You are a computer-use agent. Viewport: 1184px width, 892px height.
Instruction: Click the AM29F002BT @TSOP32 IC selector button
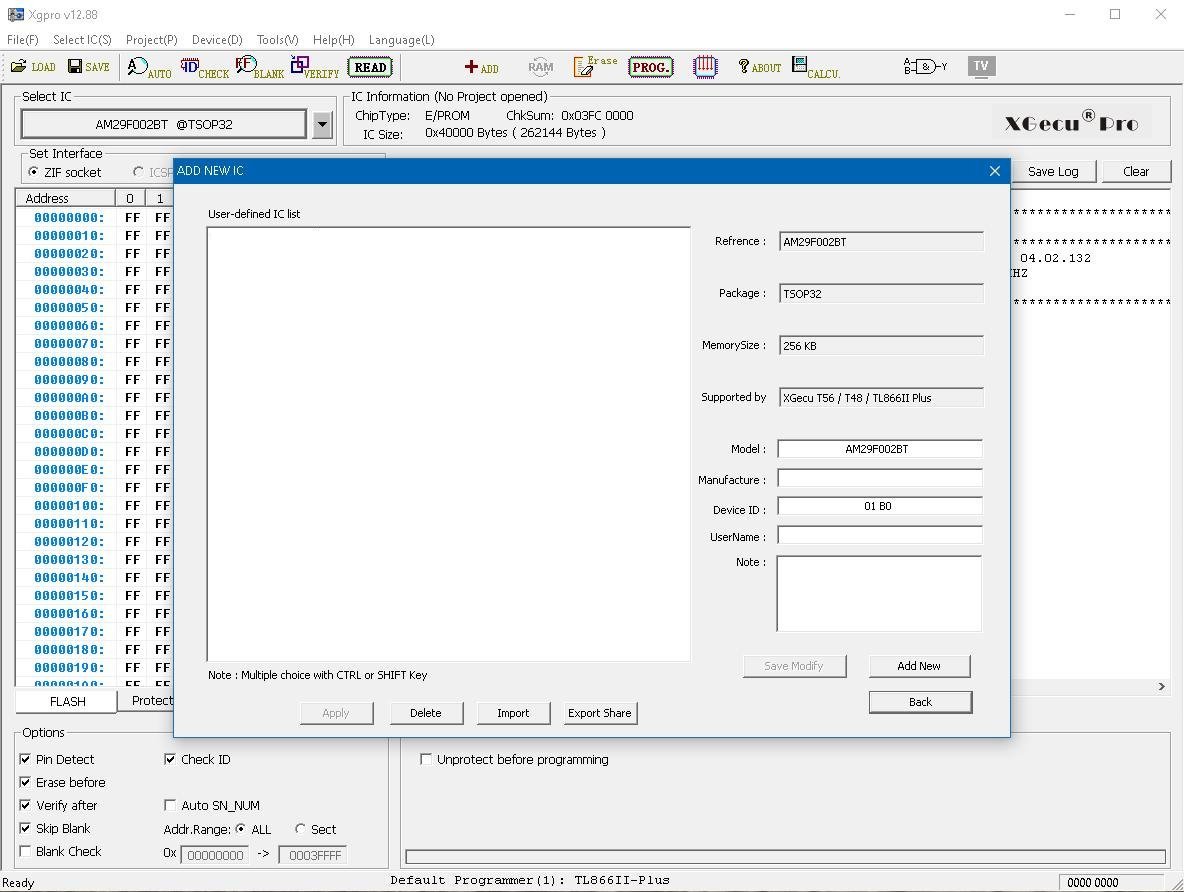click(164, 125)
